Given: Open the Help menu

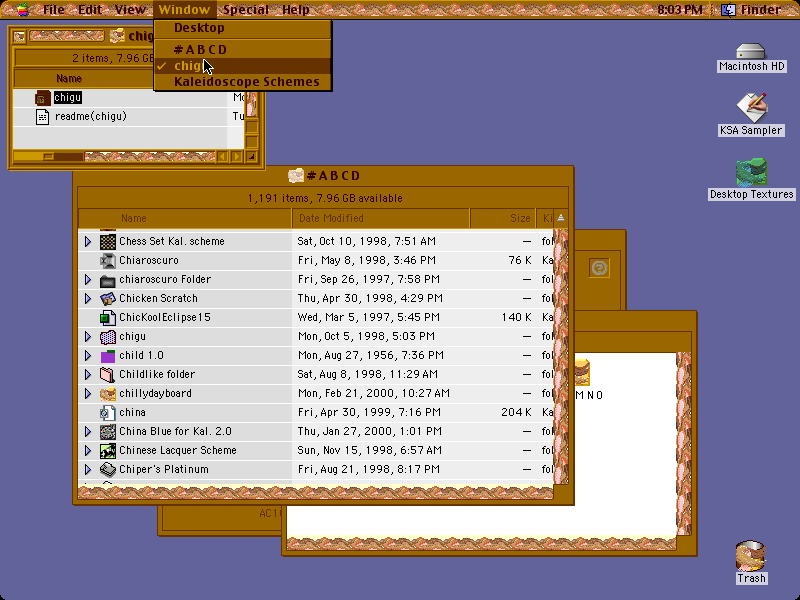Looking at the screenshot, I should click(x=296, y=9).
